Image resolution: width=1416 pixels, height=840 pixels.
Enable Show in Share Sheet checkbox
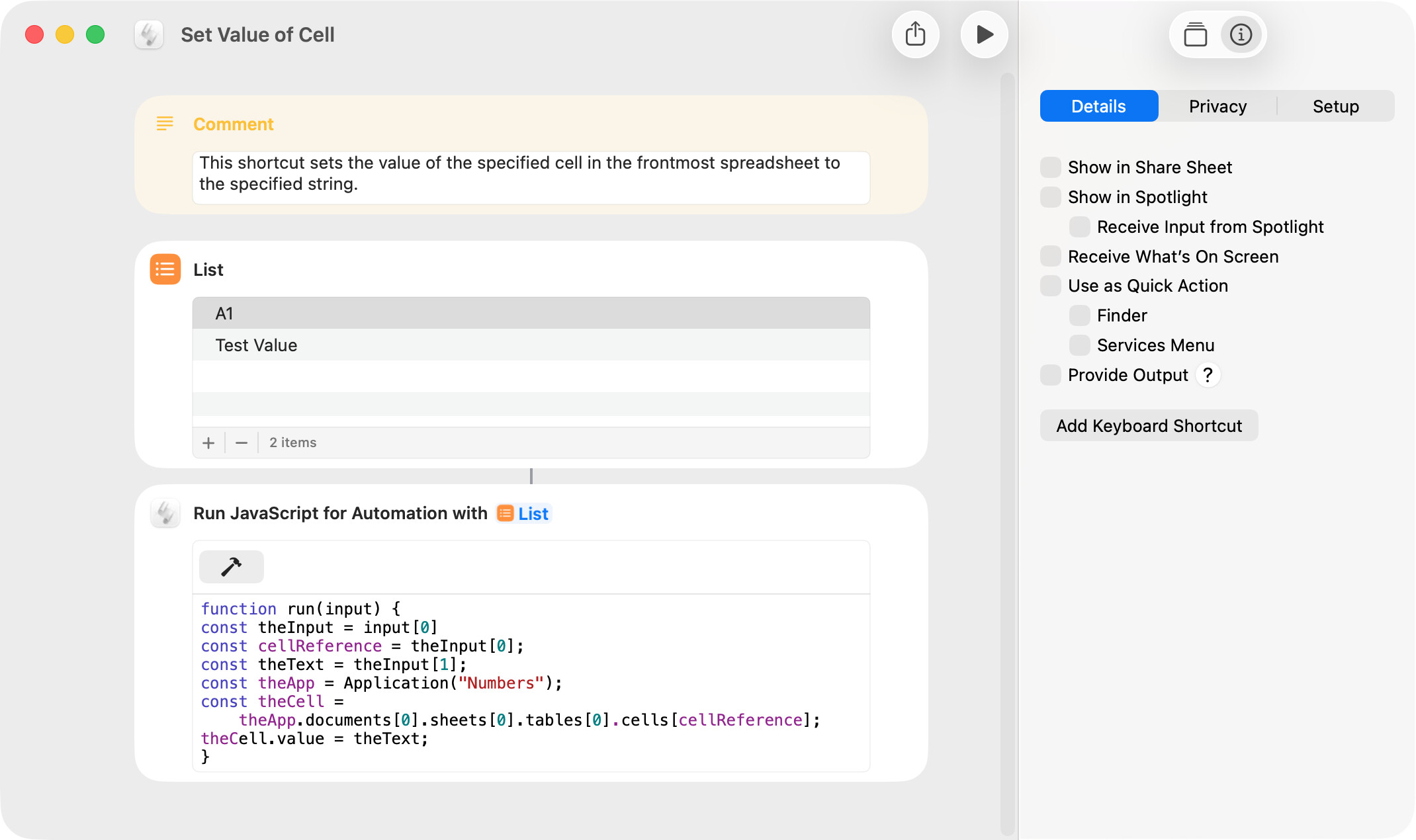pyautogui.click(x=1050, y=167)
